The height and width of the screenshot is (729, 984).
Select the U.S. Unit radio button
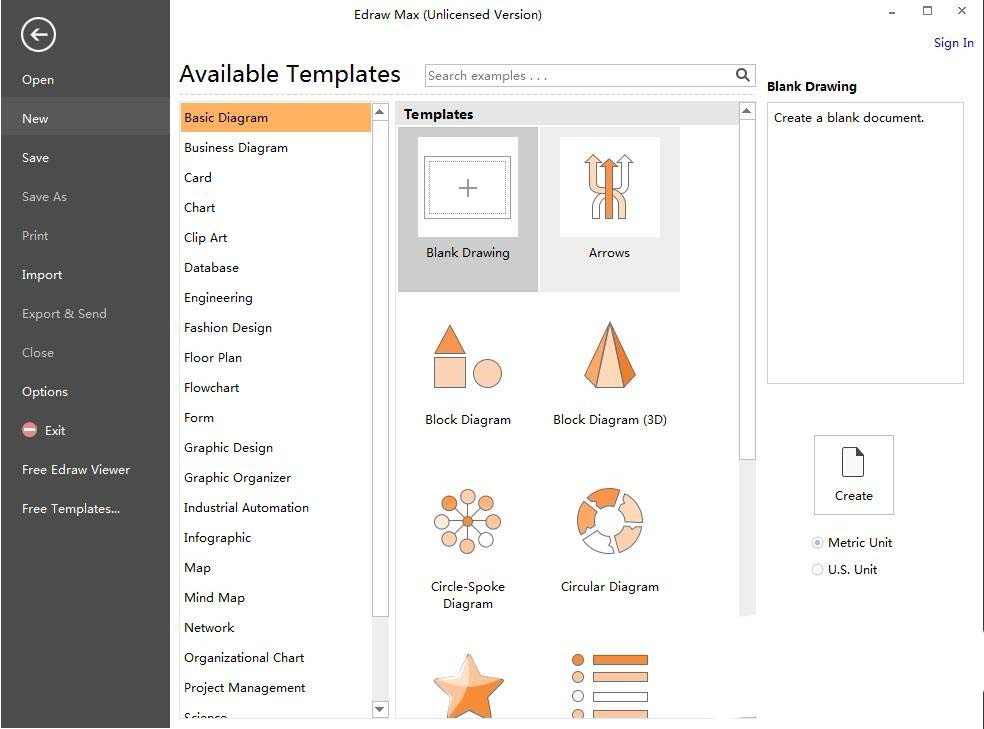[817, 570]
